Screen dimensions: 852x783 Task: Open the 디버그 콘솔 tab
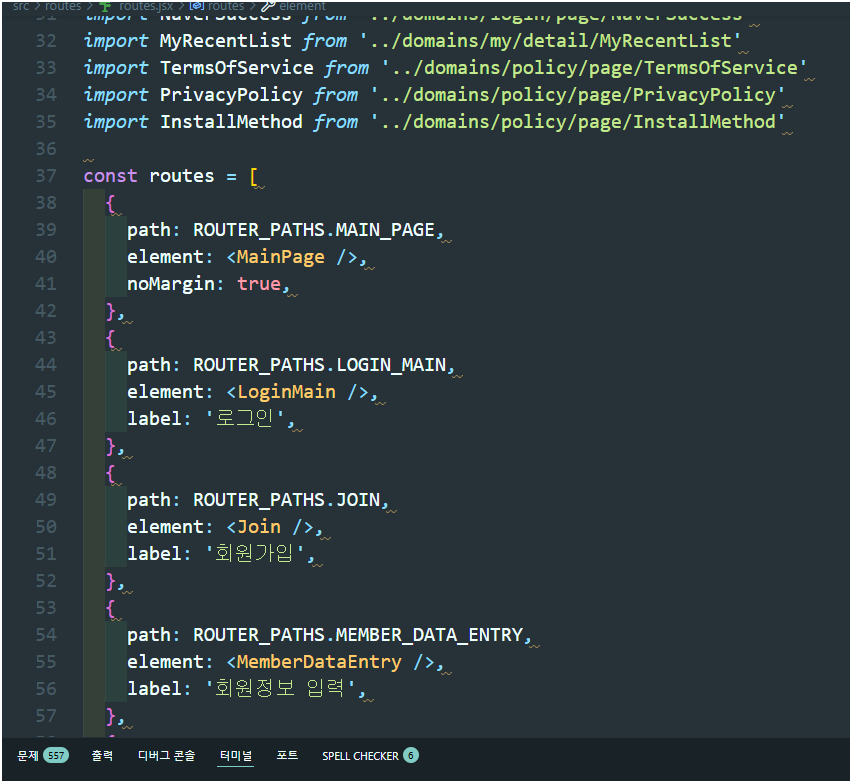pyautogui.click(x=166, y=755)
